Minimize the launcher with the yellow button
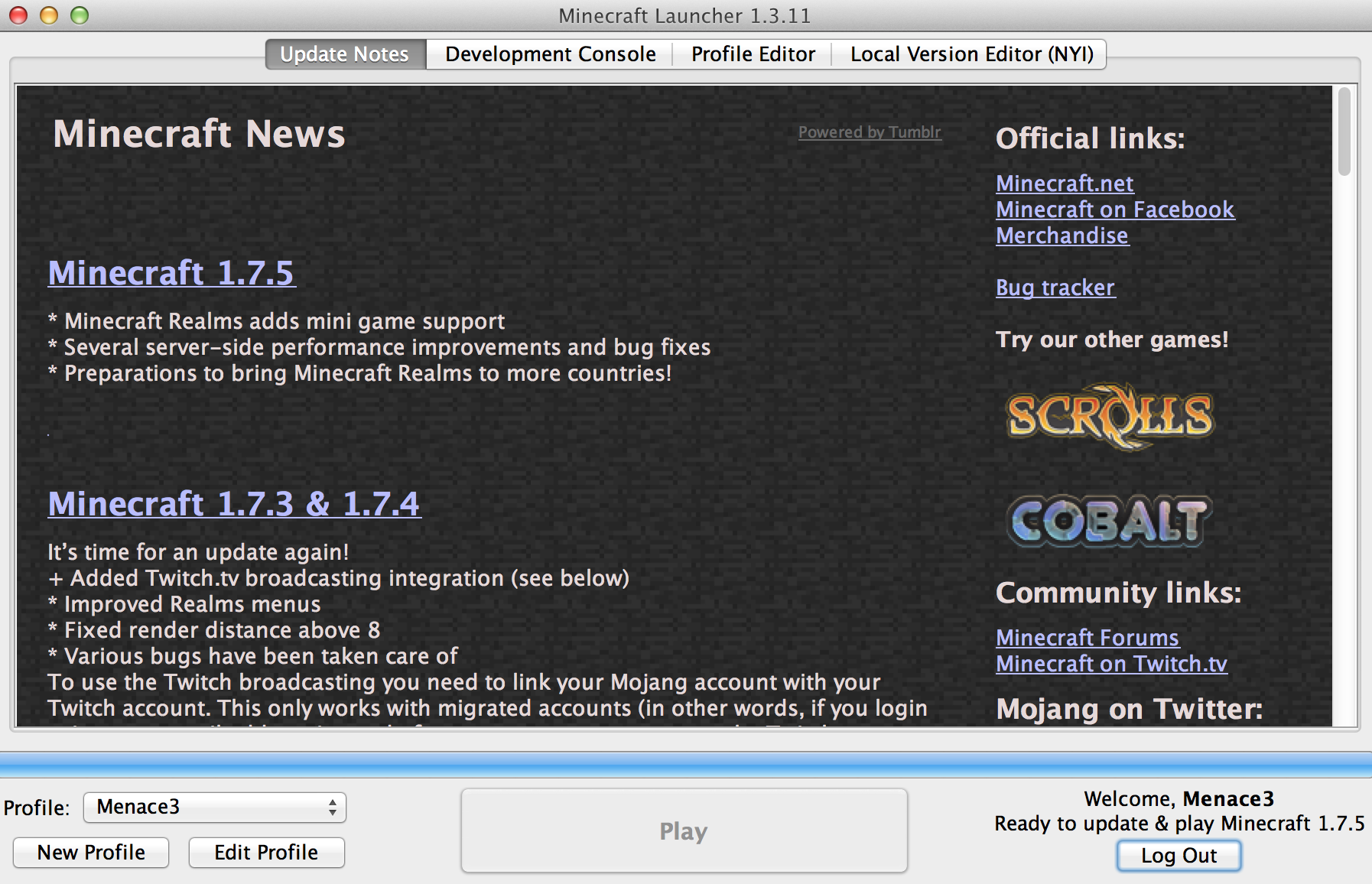The image size is (1372, 884). click(x=49, y=15)
